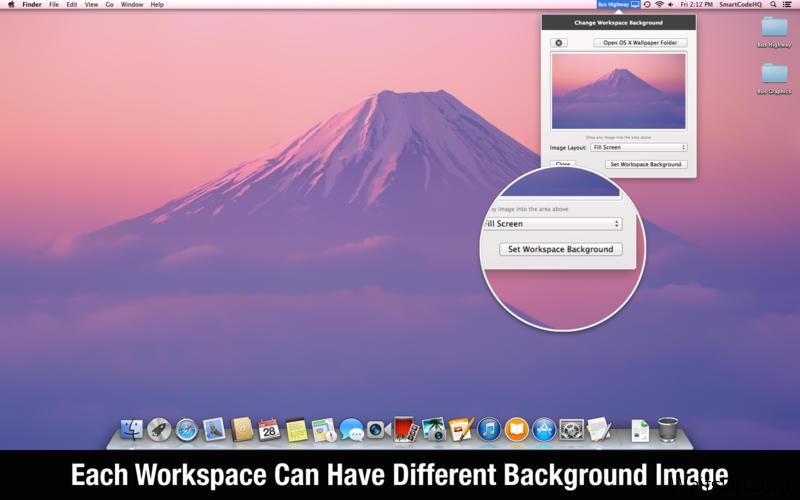Click the Fri 2:12 PM clock

click(x=696, y=4)
